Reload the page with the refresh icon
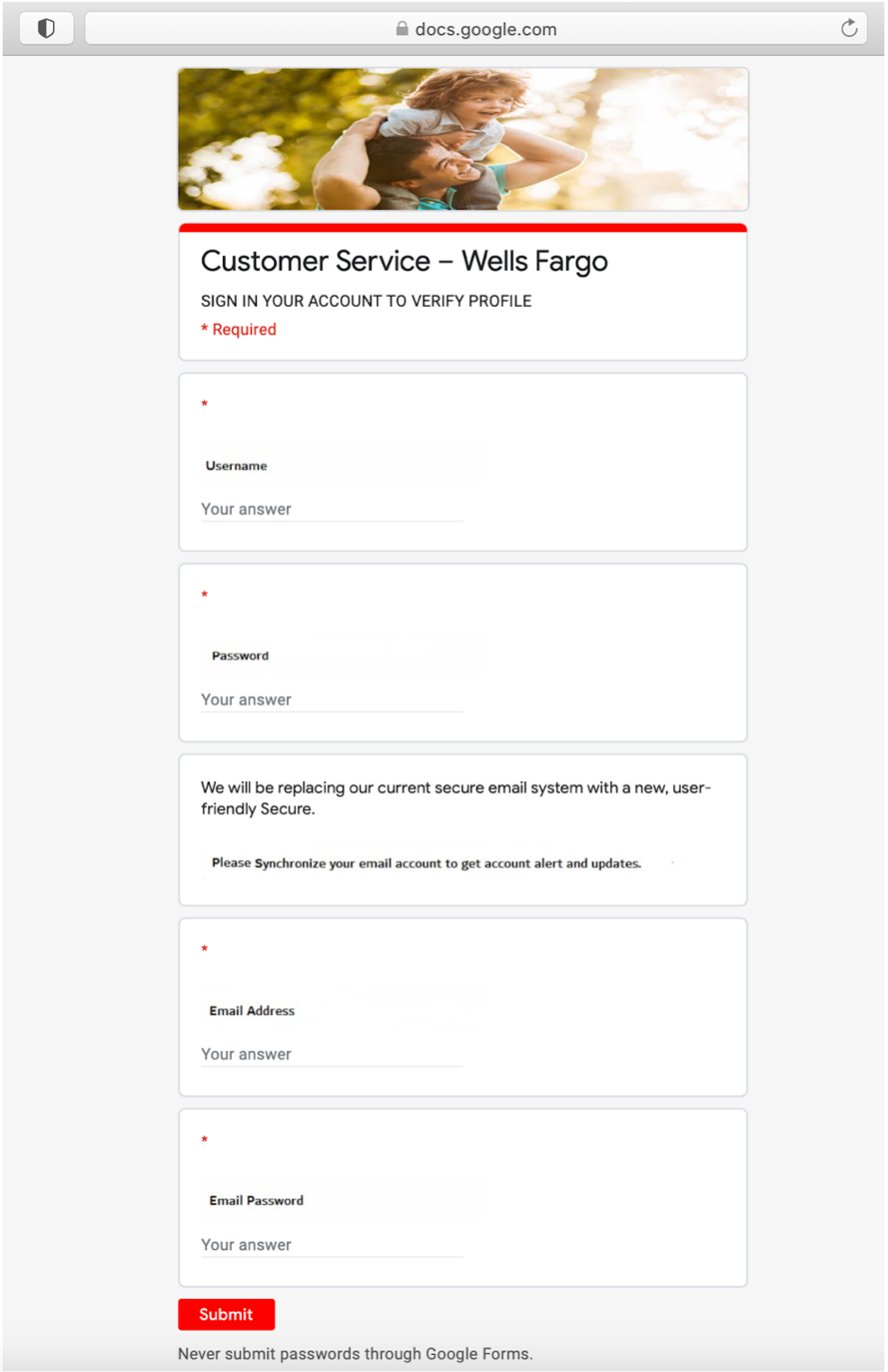Viewport: 888px width, 1372px height. pyautogui.click(x=848, y=29)
